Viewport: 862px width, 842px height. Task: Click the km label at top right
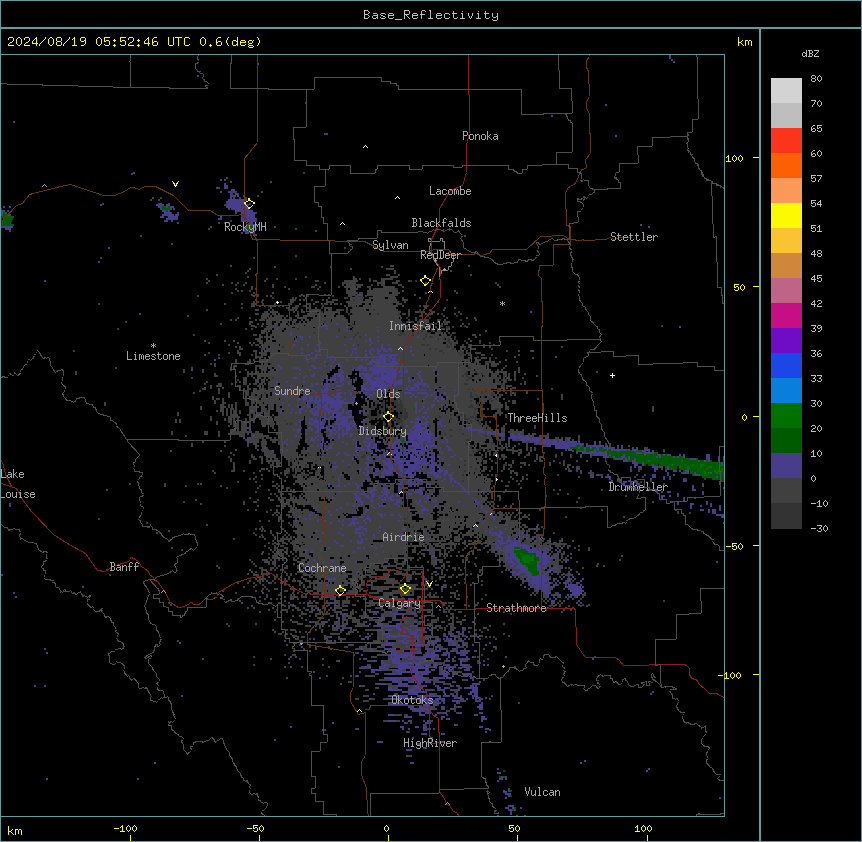coord(745,42)
